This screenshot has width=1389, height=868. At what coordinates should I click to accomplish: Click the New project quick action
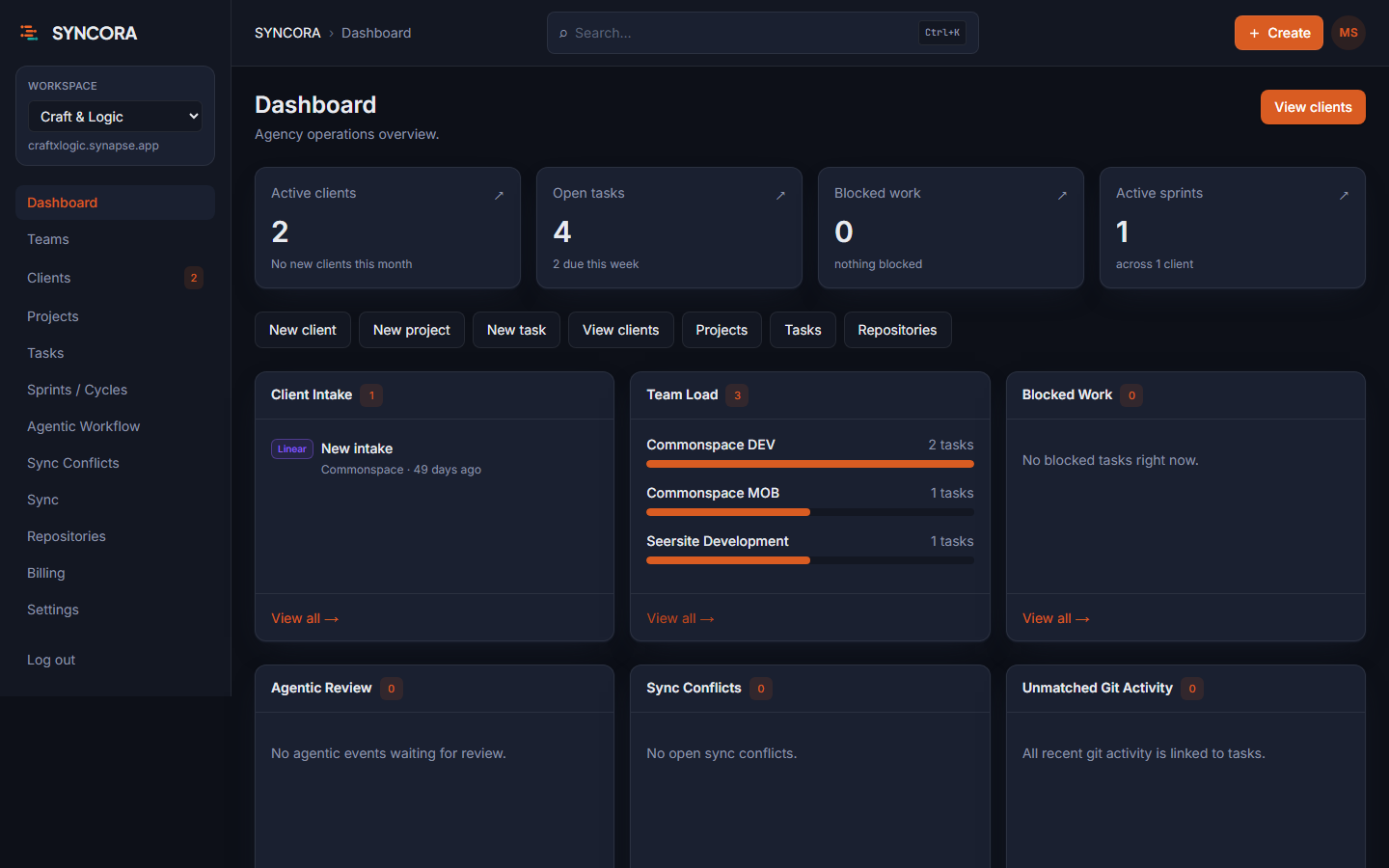(412, 330)
